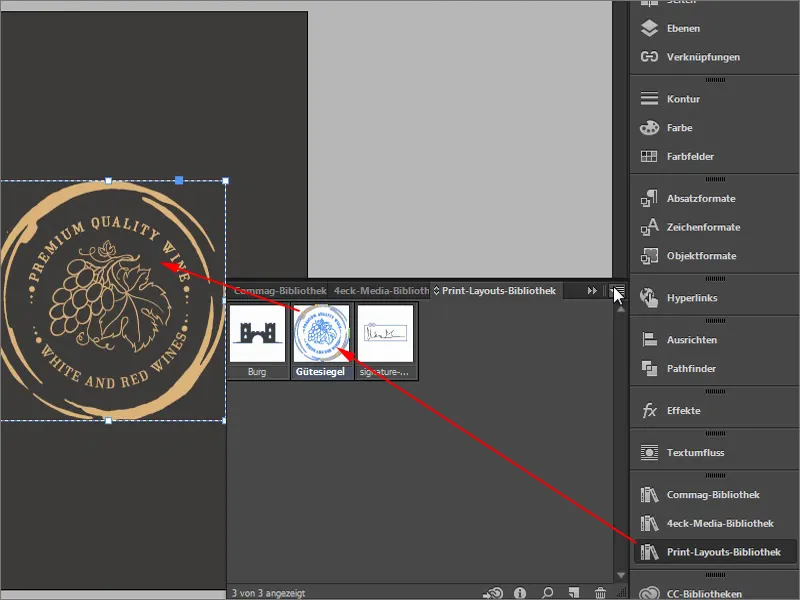Click the filled blue anchor handle on top edge
This screenshot has height=600, width=800.
pyautogui.click(x=179, y=180)
